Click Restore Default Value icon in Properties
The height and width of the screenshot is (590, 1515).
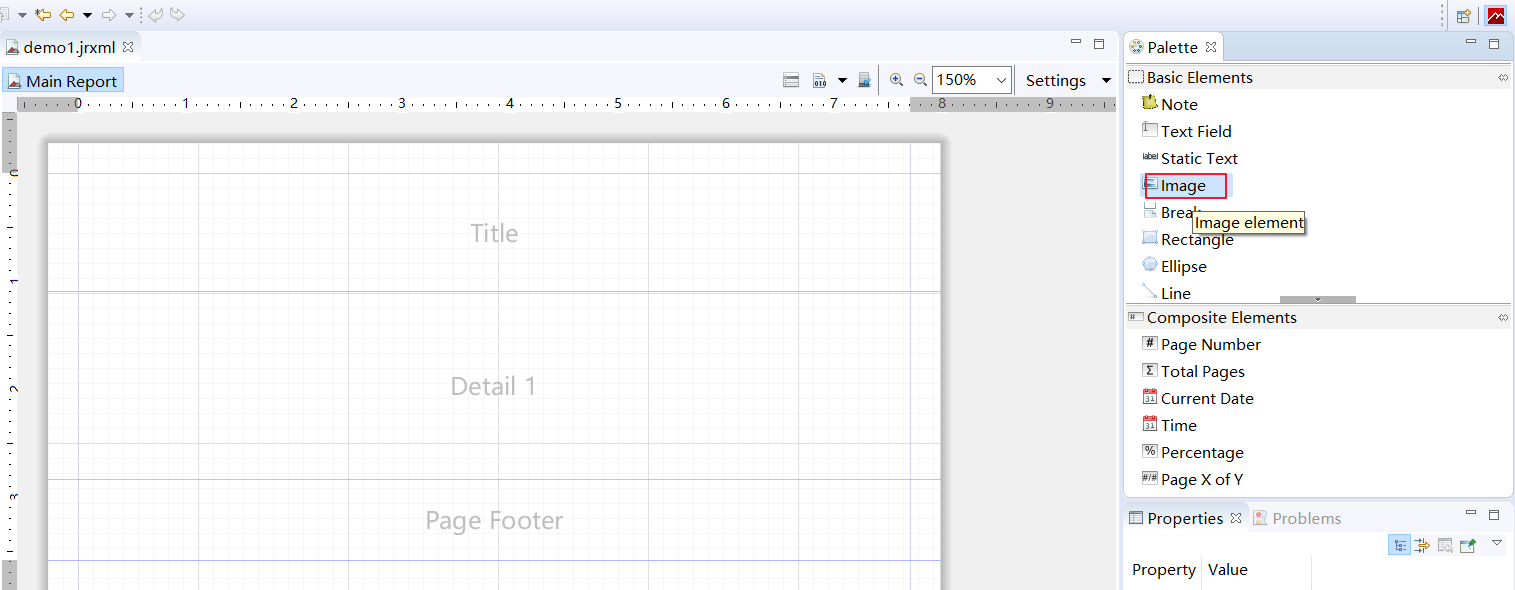(1445, 545)
